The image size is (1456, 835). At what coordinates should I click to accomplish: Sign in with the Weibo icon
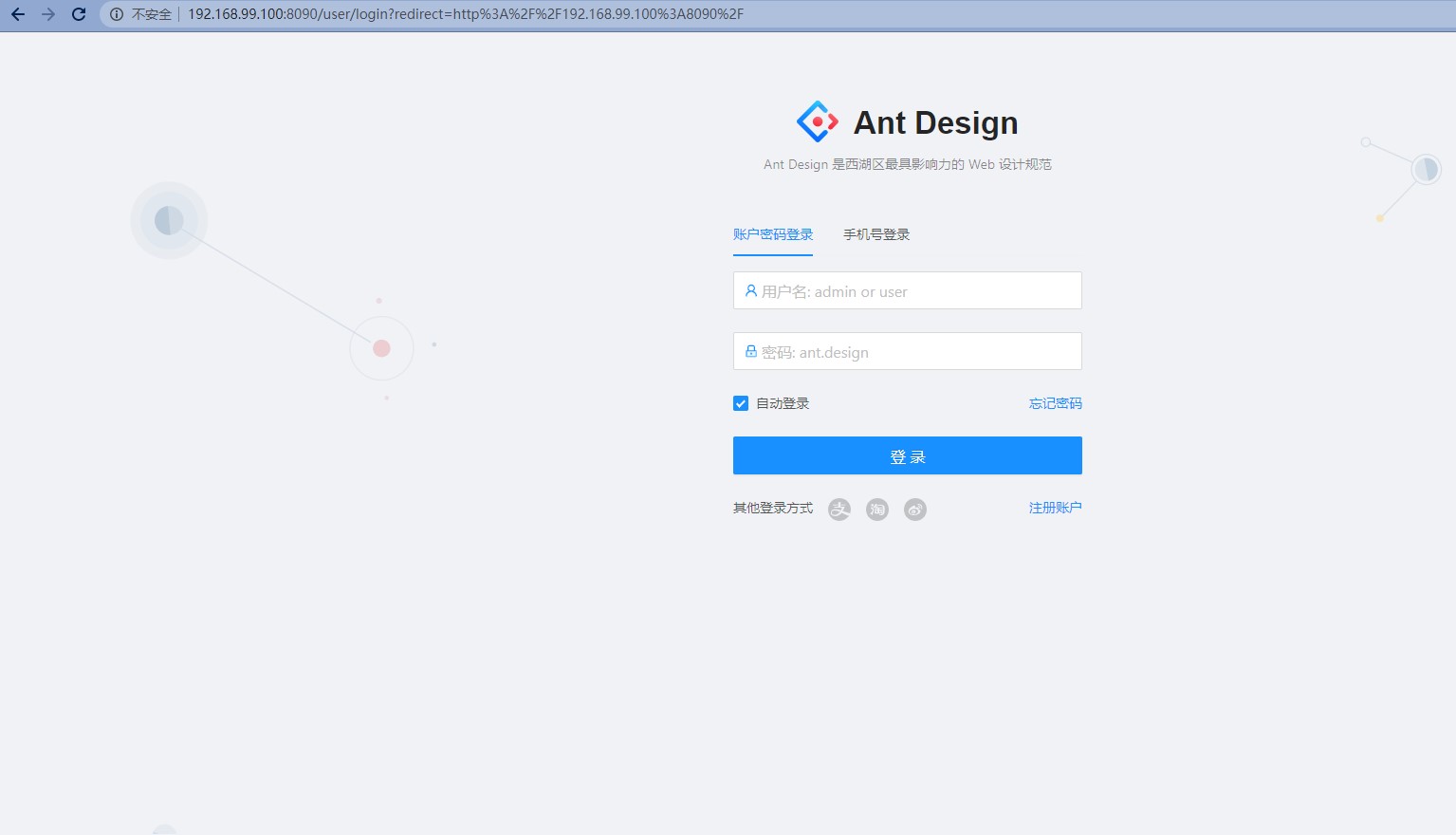(x=915, y=510)
